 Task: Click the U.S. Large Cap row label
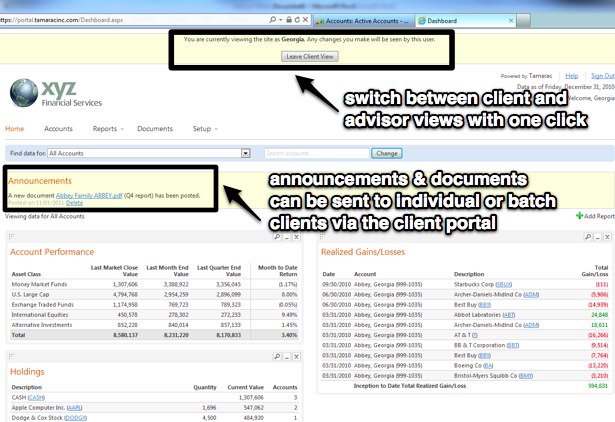30,295
